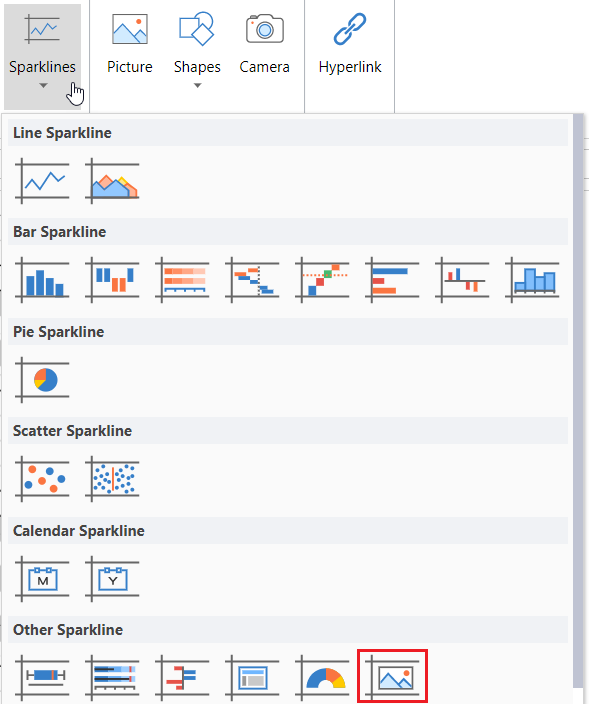The image size is (589, 704).
Task: Click the Hyperlink button
Action: [350, 44]
